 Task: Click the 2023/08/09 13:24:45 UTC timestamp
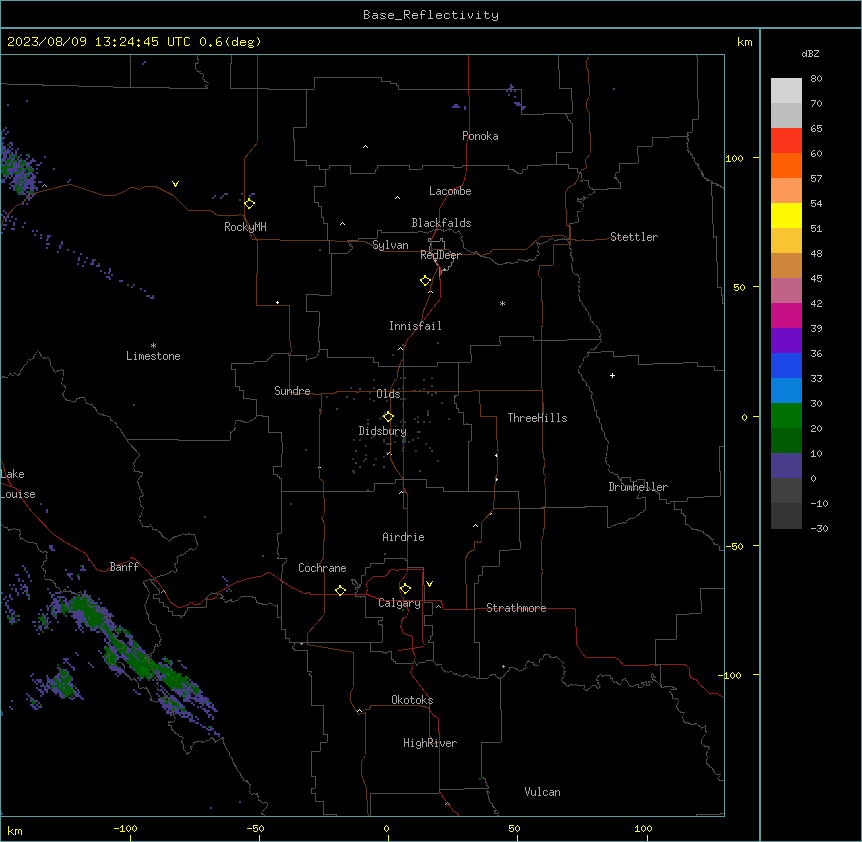coord(99,42)
